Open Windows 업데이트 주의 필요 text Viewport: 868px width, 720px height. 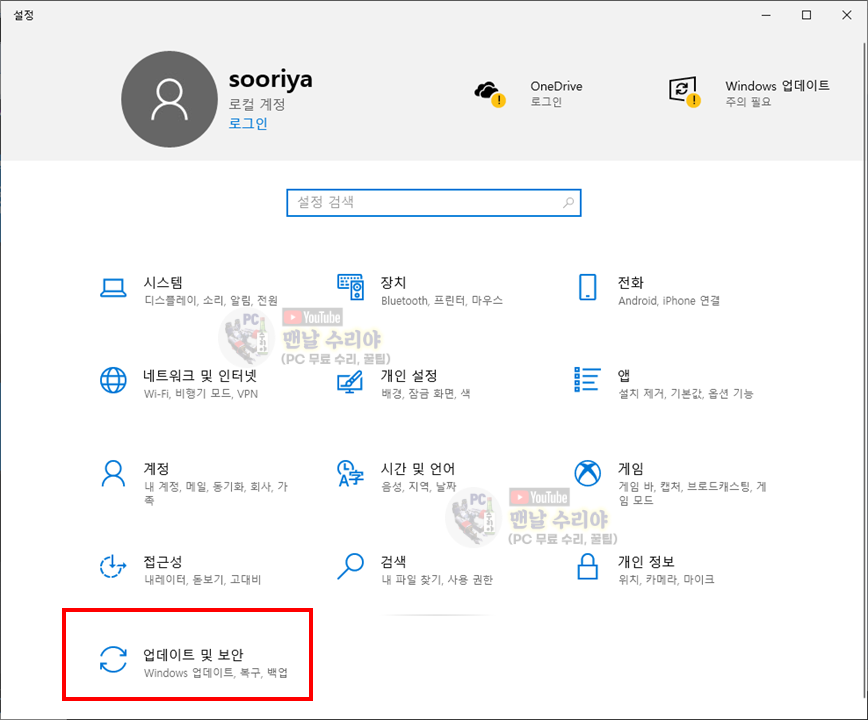click(x=748, y=102)
